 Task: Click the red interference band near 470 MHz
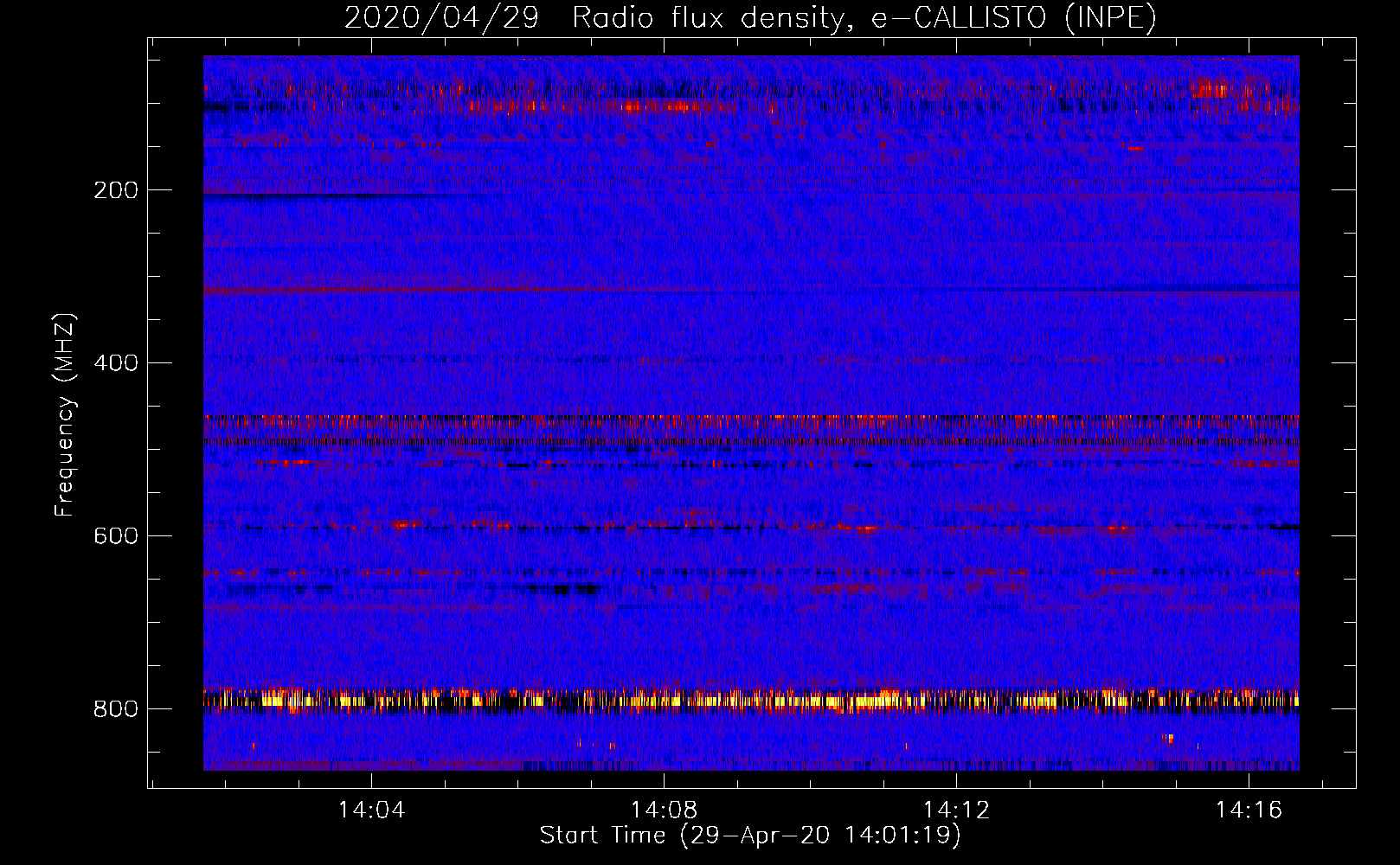point(751,422)
